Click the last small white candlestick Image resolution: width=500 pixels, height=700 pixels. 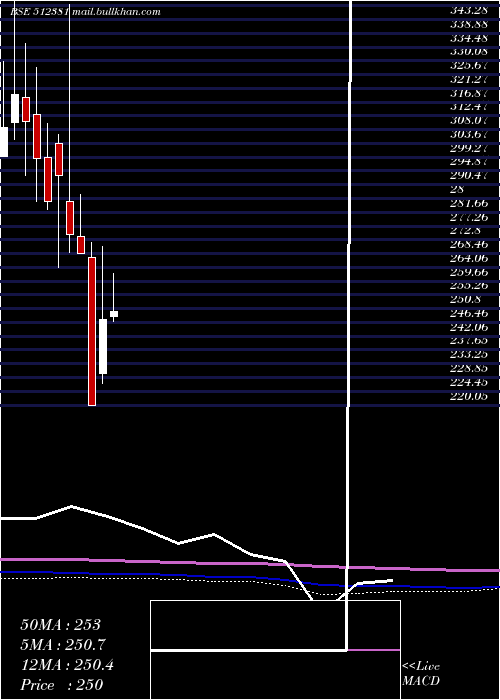(114, 314)
